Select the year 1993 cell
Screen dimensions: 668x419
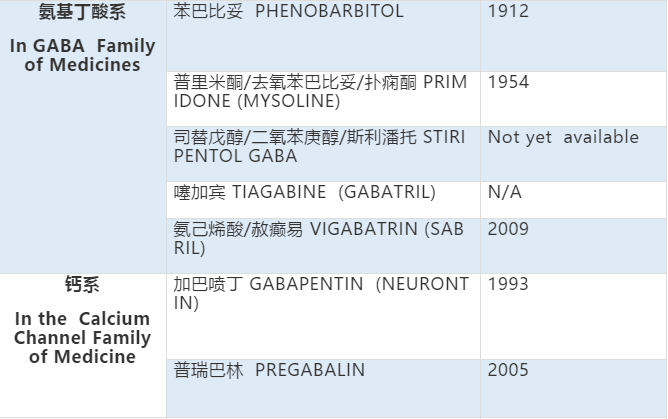pos(508,284)
